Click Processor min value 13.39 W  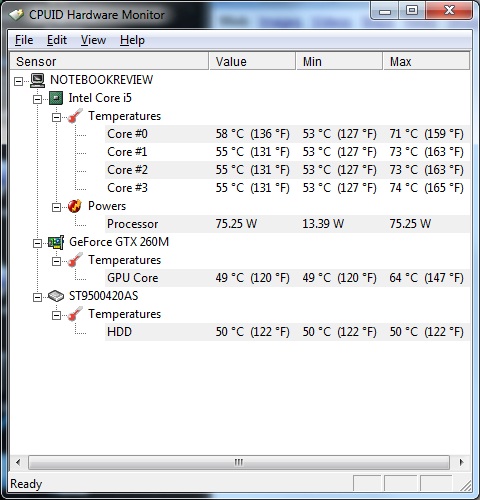click(x=323, y=224)
